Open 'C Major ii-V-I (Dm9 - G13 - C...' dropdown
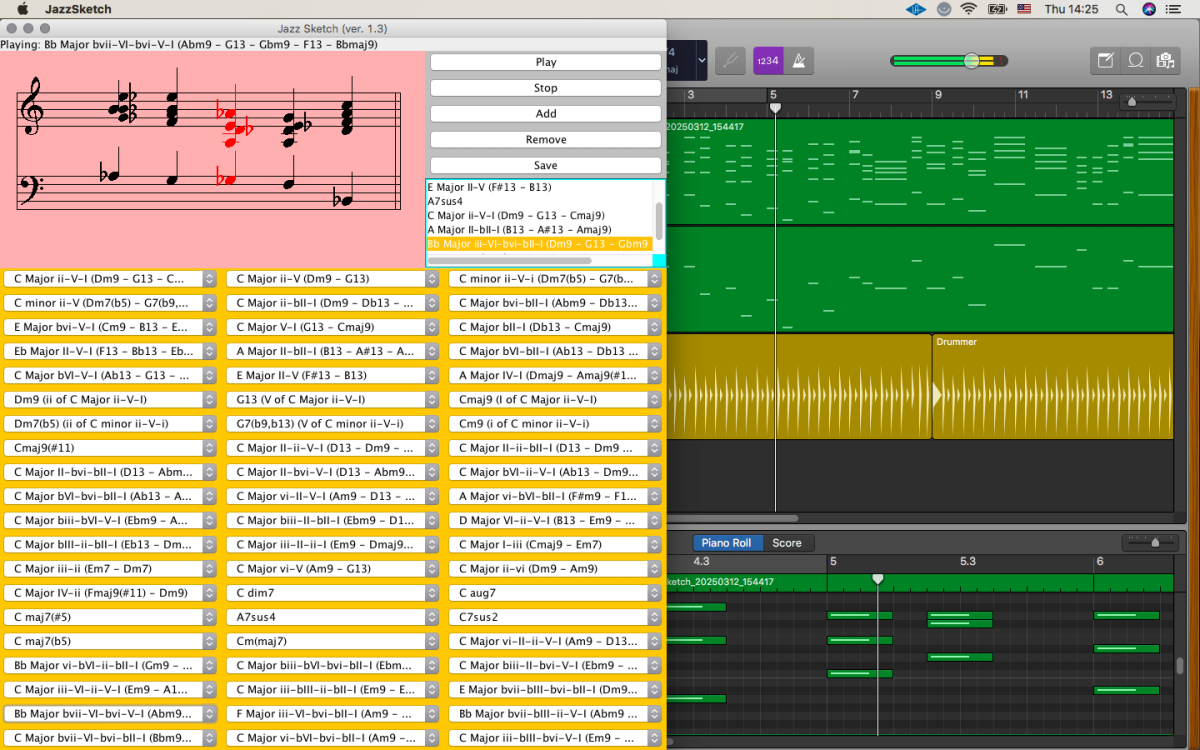Viewport: 1200px width, 750px height. click(x=111, y=279)
